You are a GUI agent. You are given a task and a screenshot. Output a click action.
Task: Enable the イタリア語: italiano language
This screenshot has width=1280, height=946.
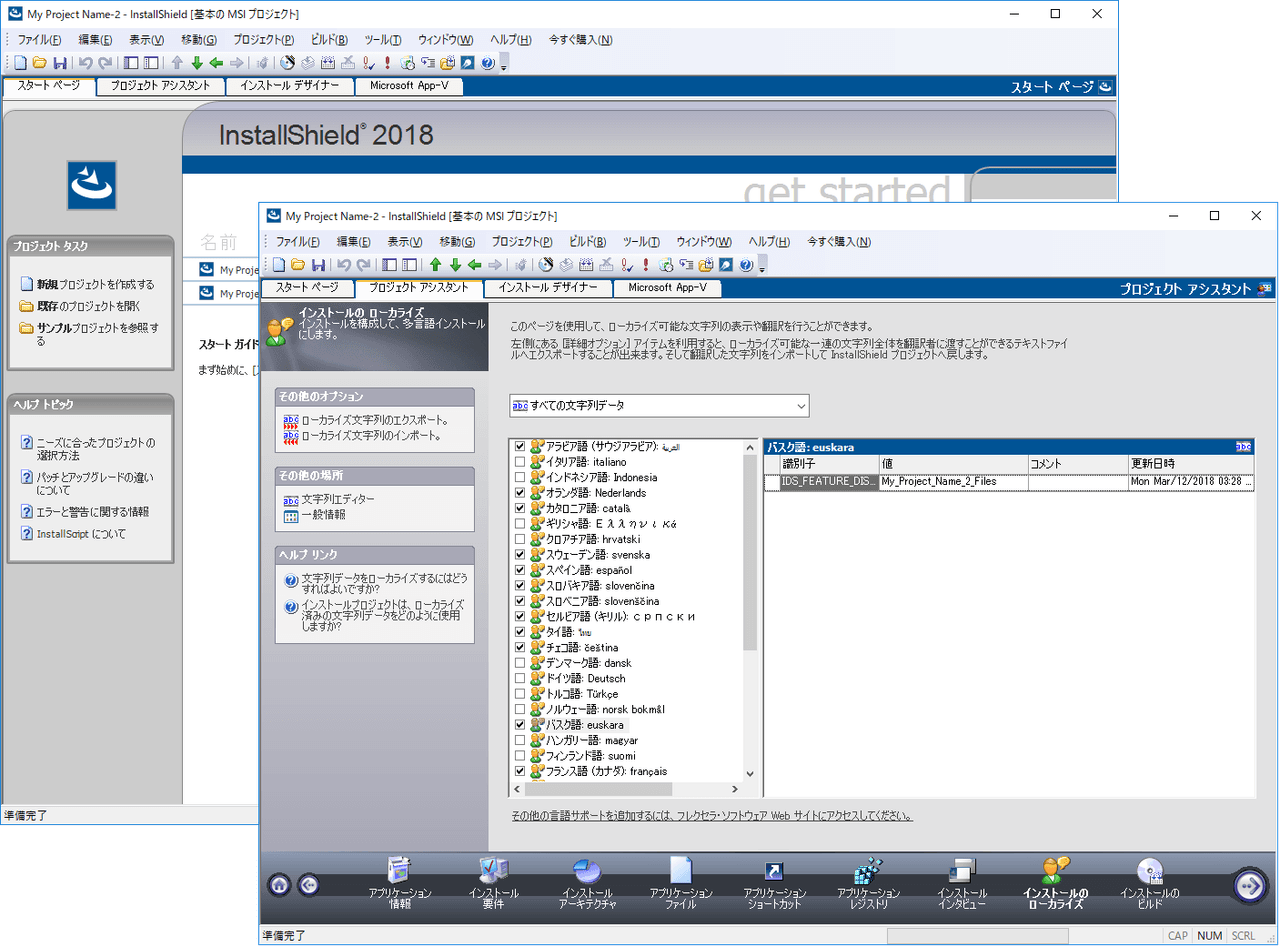pyautogui.click(x=519, y=462)
